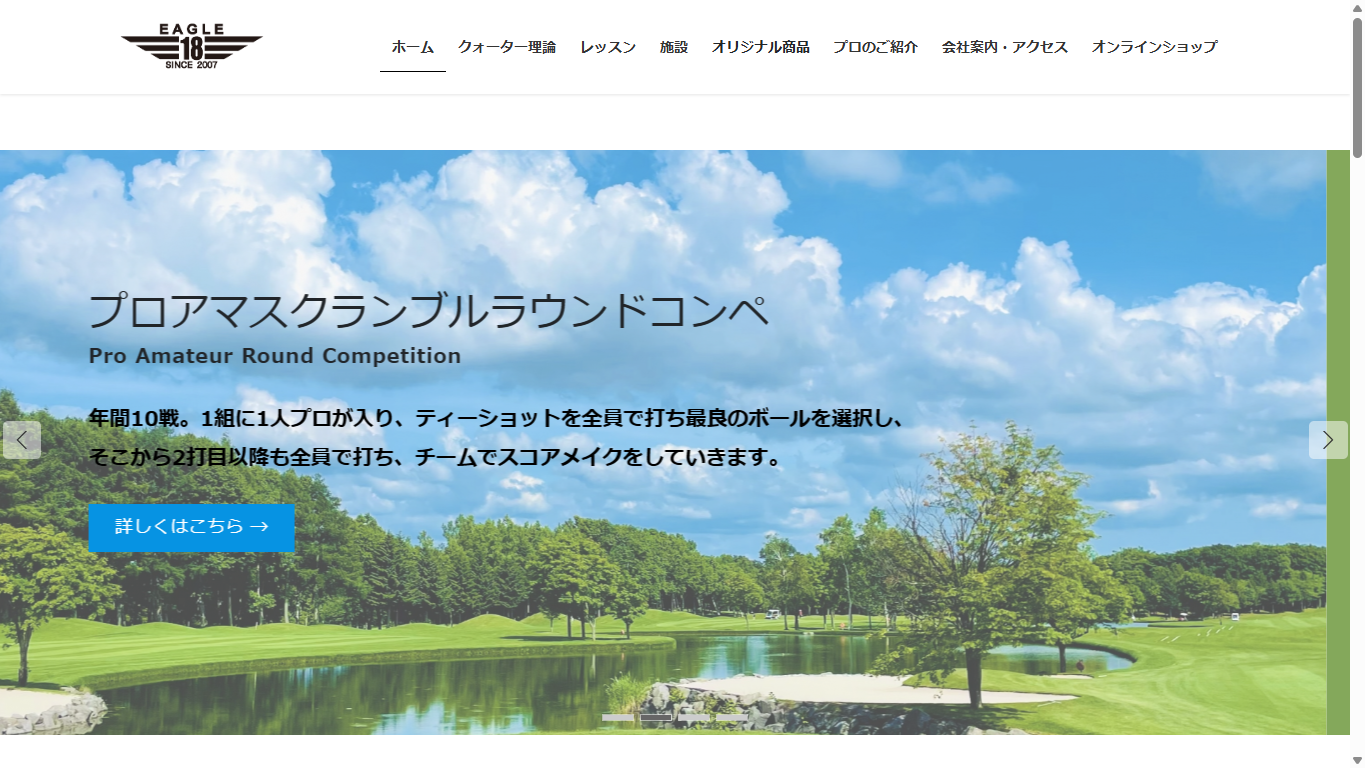The height and width of the screenshot is (768, 1365).
Task: Open the プロのご紹介 menu item
Action: [875, 47]
